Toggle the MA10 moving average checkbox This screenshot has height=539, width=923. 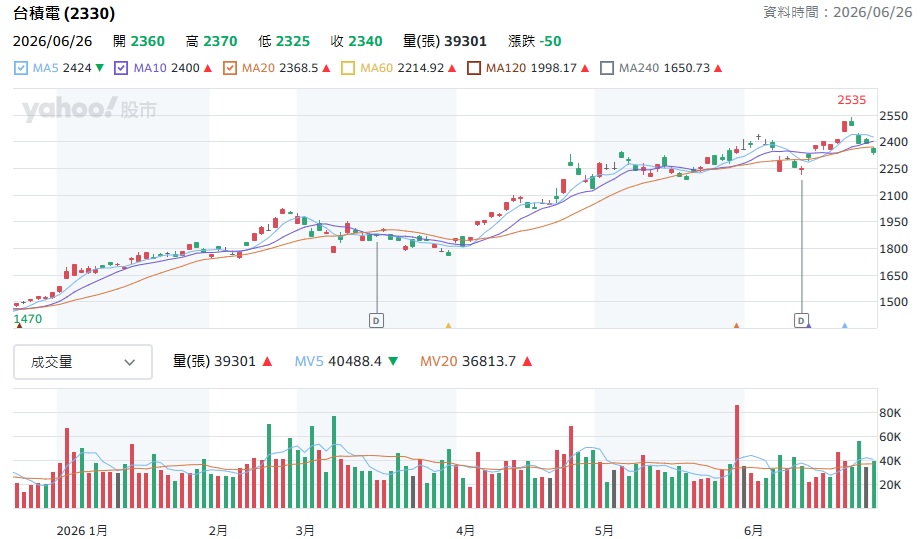[121, 68]
